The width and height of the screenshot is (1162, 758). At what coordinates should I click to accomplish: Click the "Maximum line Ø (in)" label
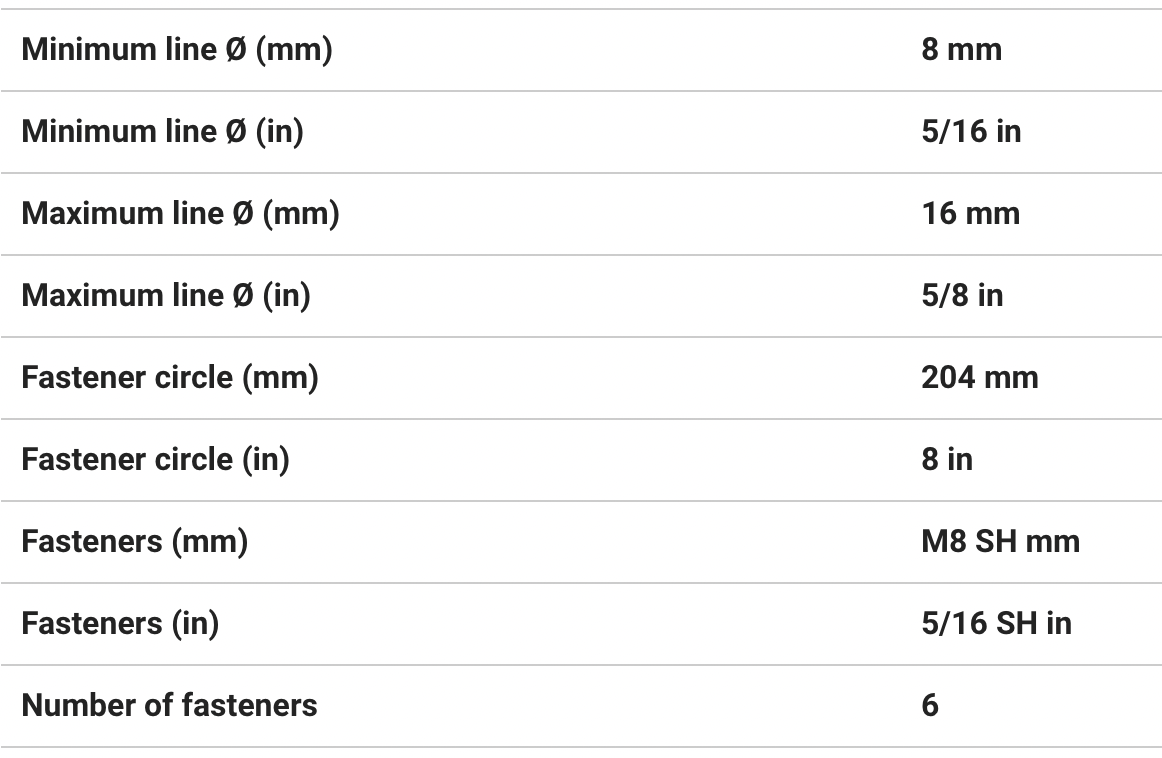coord(166,296)
